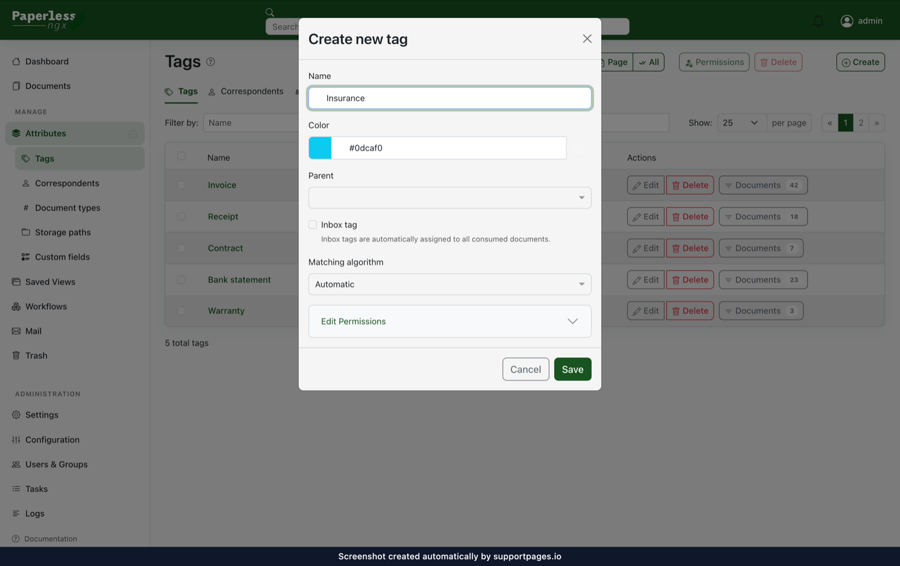Open Dashboard from the sidebar

tap(46, 61)
